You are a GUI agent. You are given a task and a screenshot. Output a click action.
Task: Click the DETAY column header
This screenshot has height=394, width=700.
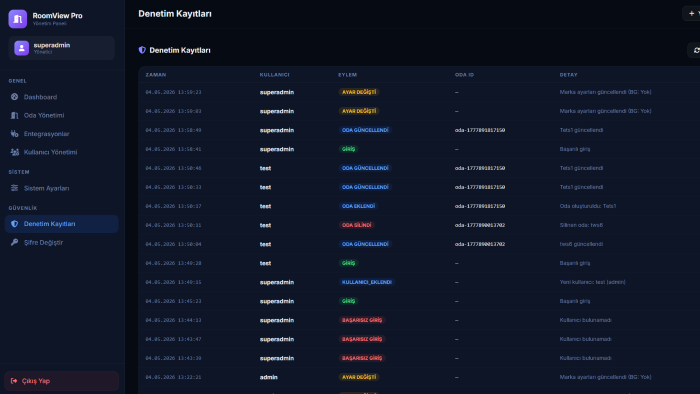568,75
